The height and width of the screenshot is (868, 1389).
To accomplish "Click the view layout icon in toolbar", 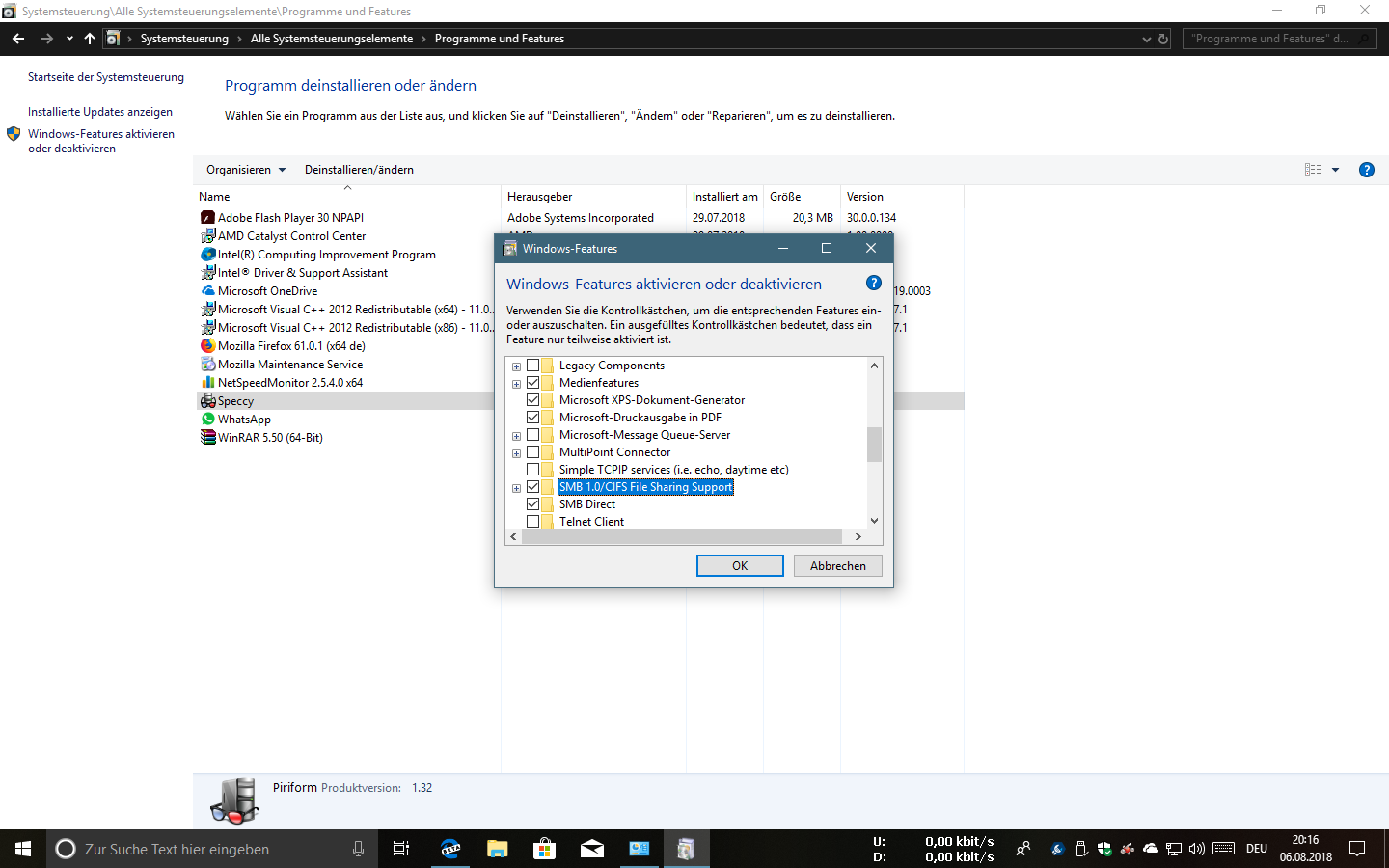I will click(1313, 170).
